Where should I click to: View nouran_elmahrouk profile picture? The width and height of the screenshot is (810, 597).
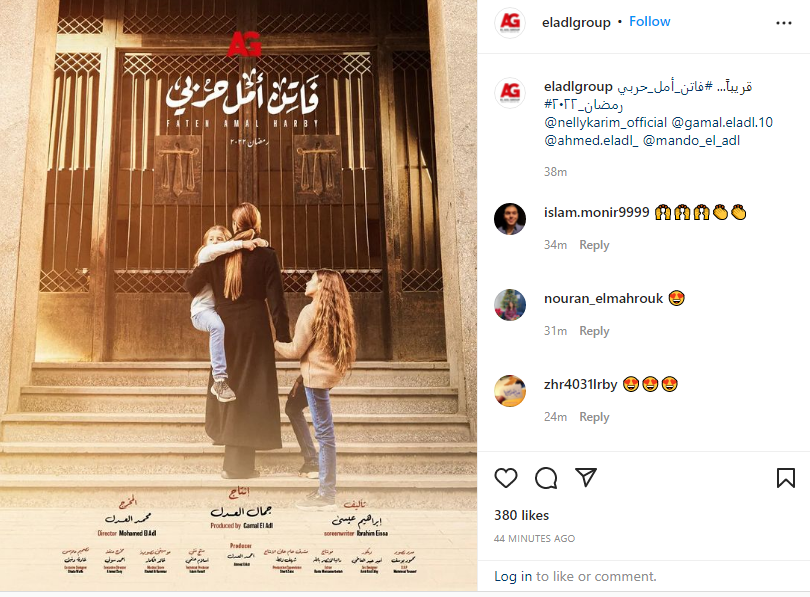(x=510, y=305)
